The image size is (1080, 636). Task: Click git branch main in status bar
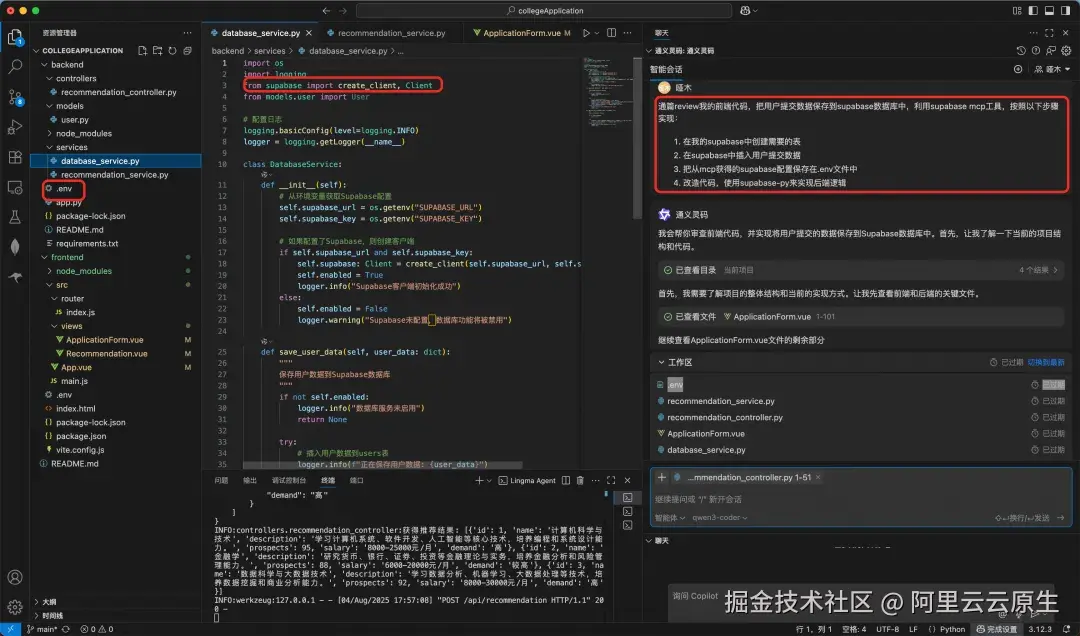point(41,629)
